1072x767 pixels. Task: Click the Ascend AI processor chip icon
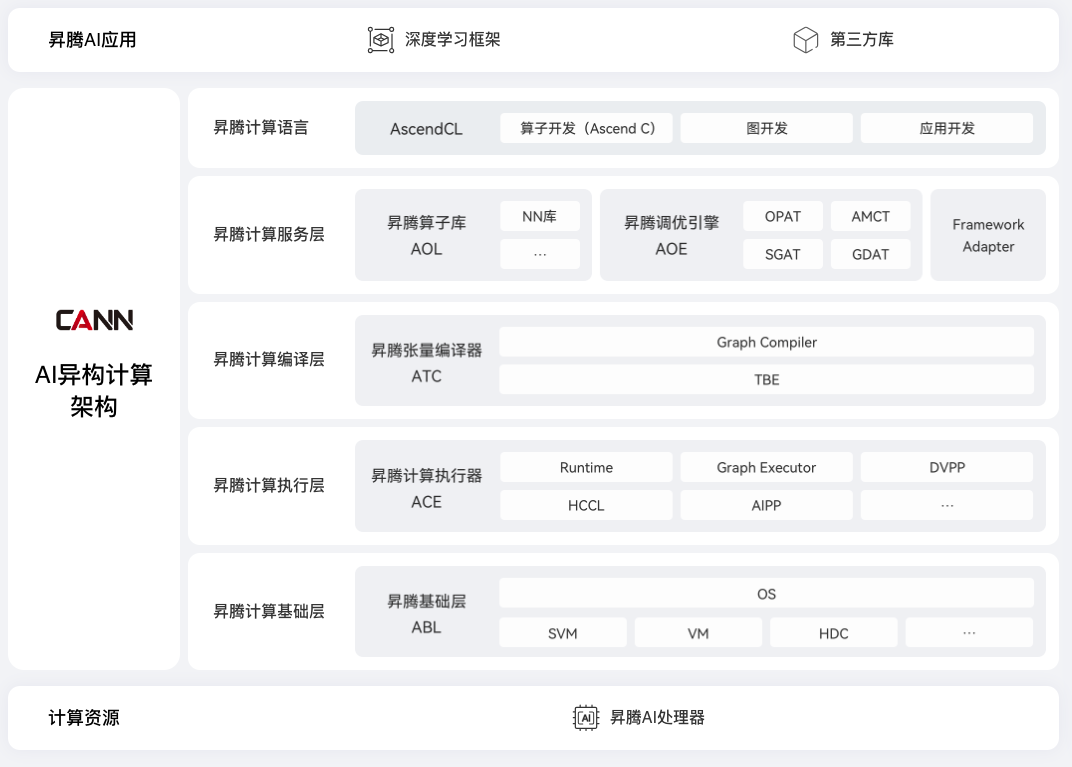[585, 718]
